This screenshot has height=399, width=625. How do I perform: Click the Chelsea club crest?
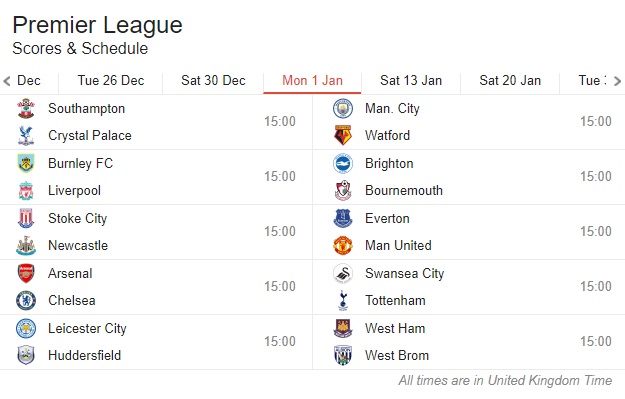click(x=26, y=301)
